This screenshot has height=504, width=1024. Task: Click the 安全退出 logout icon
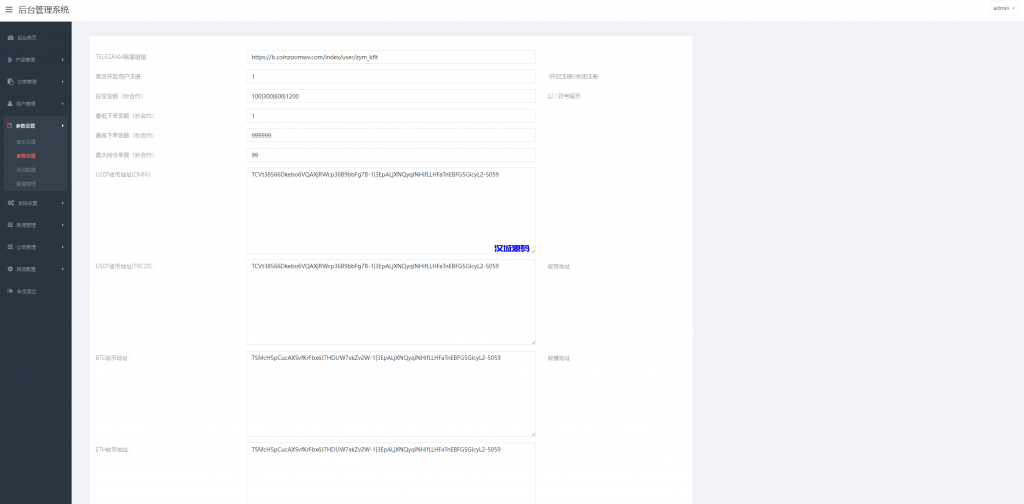tap(10, 291)
